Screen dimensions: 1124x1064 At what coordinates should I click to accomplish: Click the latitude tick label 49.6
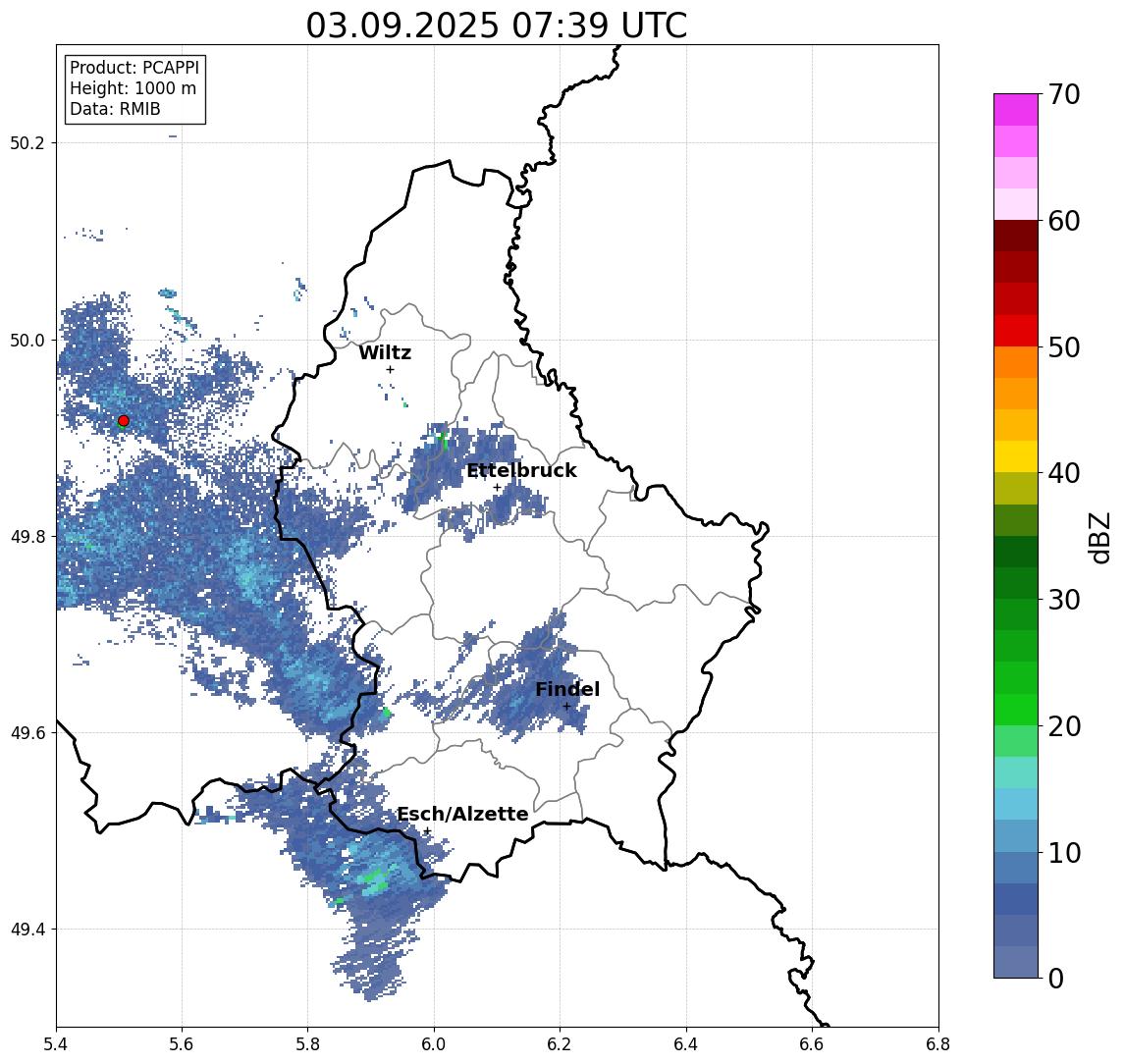pos(27,733)
